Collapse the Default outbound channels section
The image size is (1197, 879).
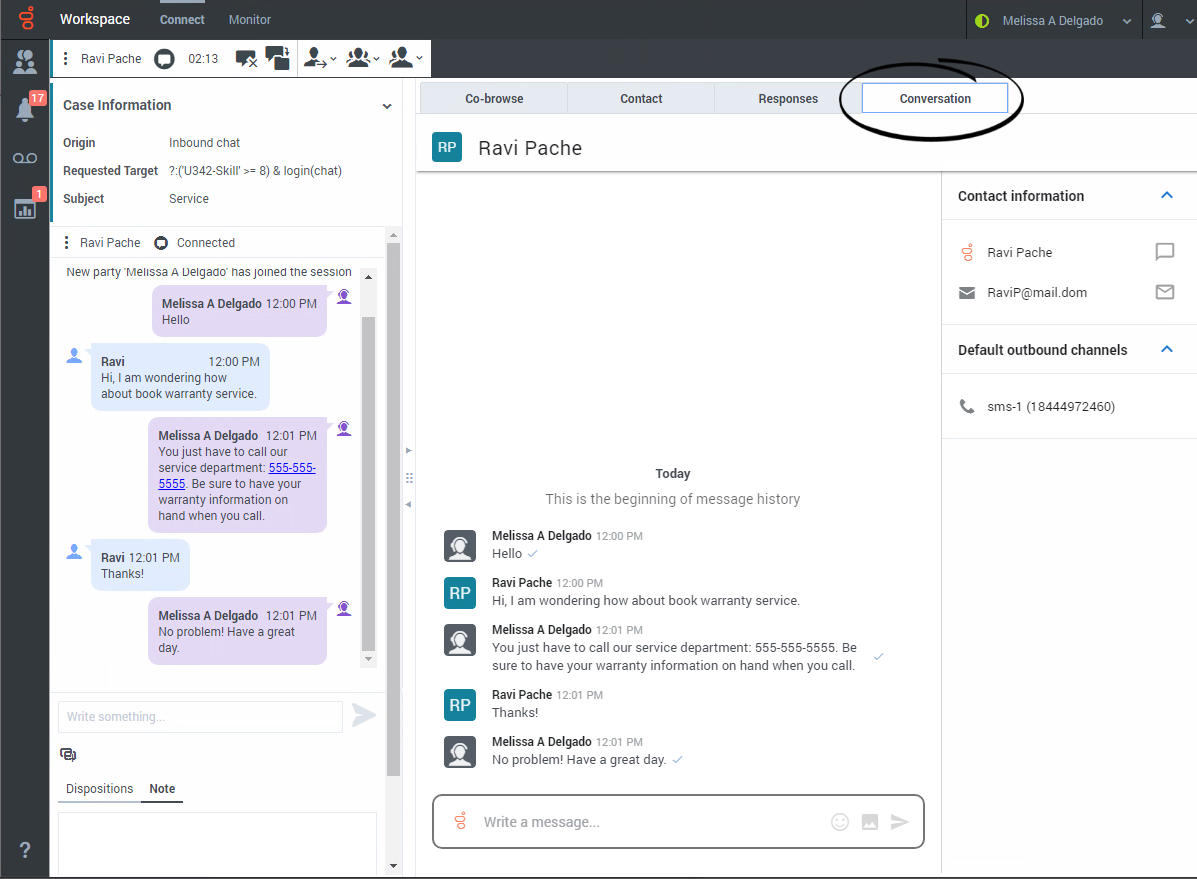1166,350
